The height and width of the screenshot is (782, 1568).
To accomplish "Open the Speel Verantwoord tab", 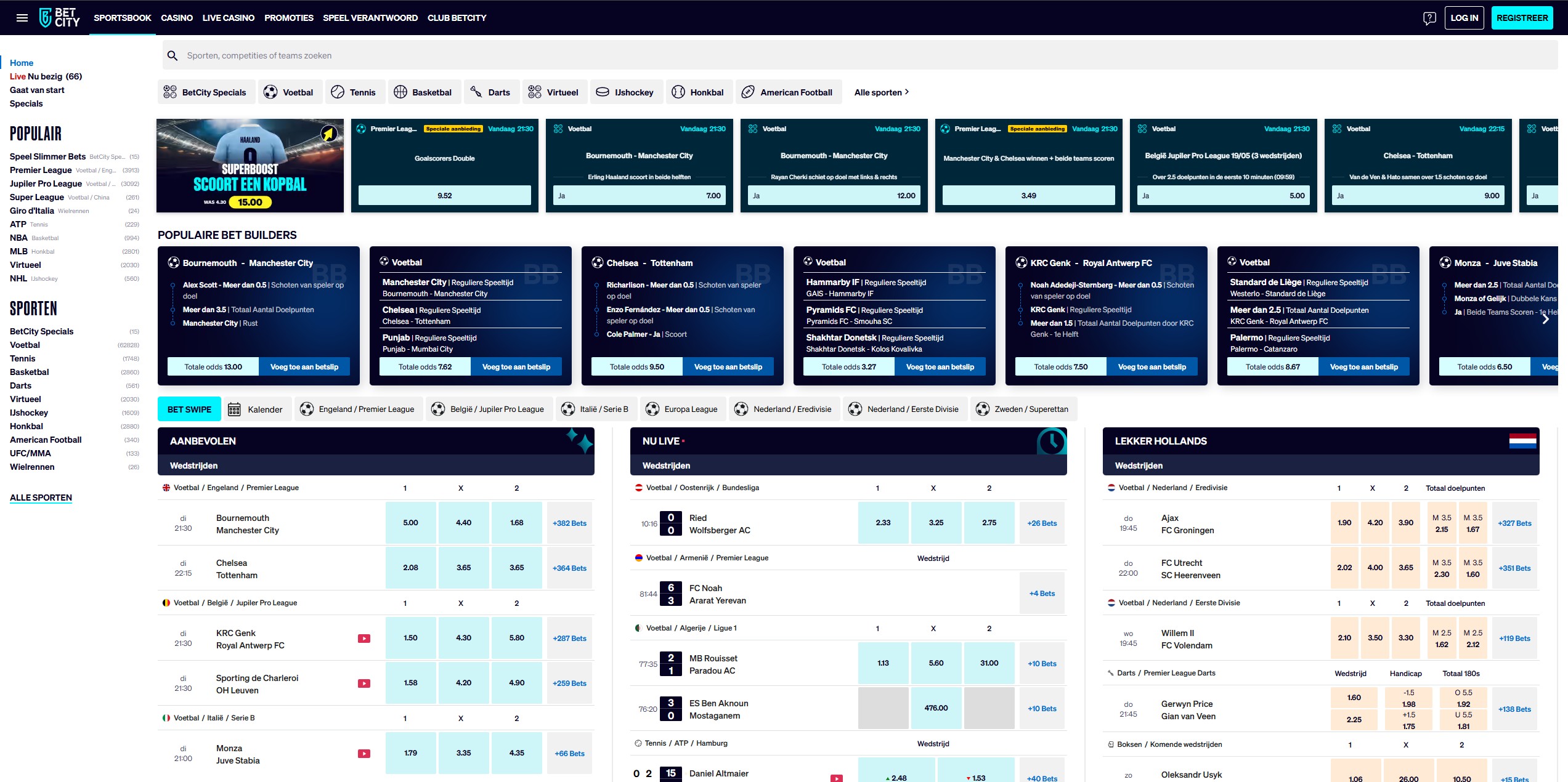I will (x=370, y=18).
